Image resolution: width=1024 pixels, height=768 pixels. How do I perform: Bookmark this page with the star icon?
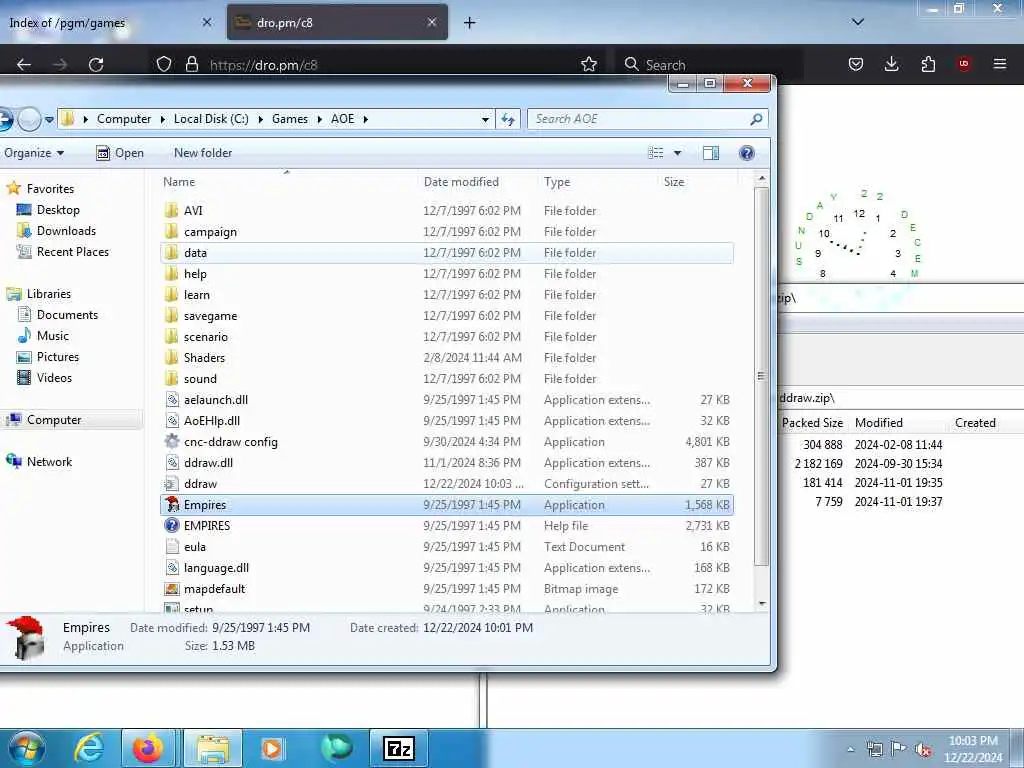pos(589,64)
